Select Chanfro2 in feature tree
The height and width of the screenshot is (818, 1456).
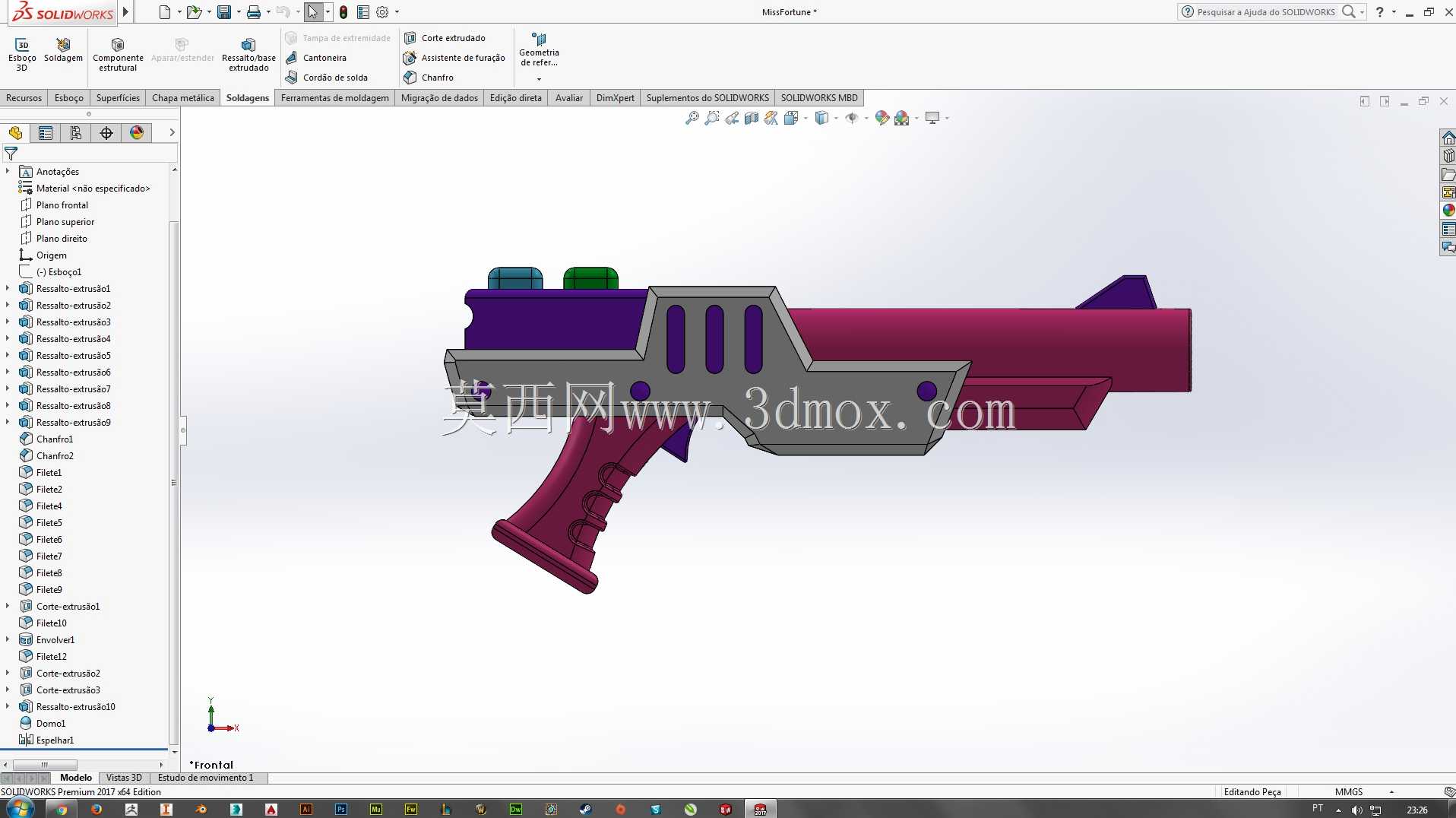pyautogui.click(x=46, y=456)
